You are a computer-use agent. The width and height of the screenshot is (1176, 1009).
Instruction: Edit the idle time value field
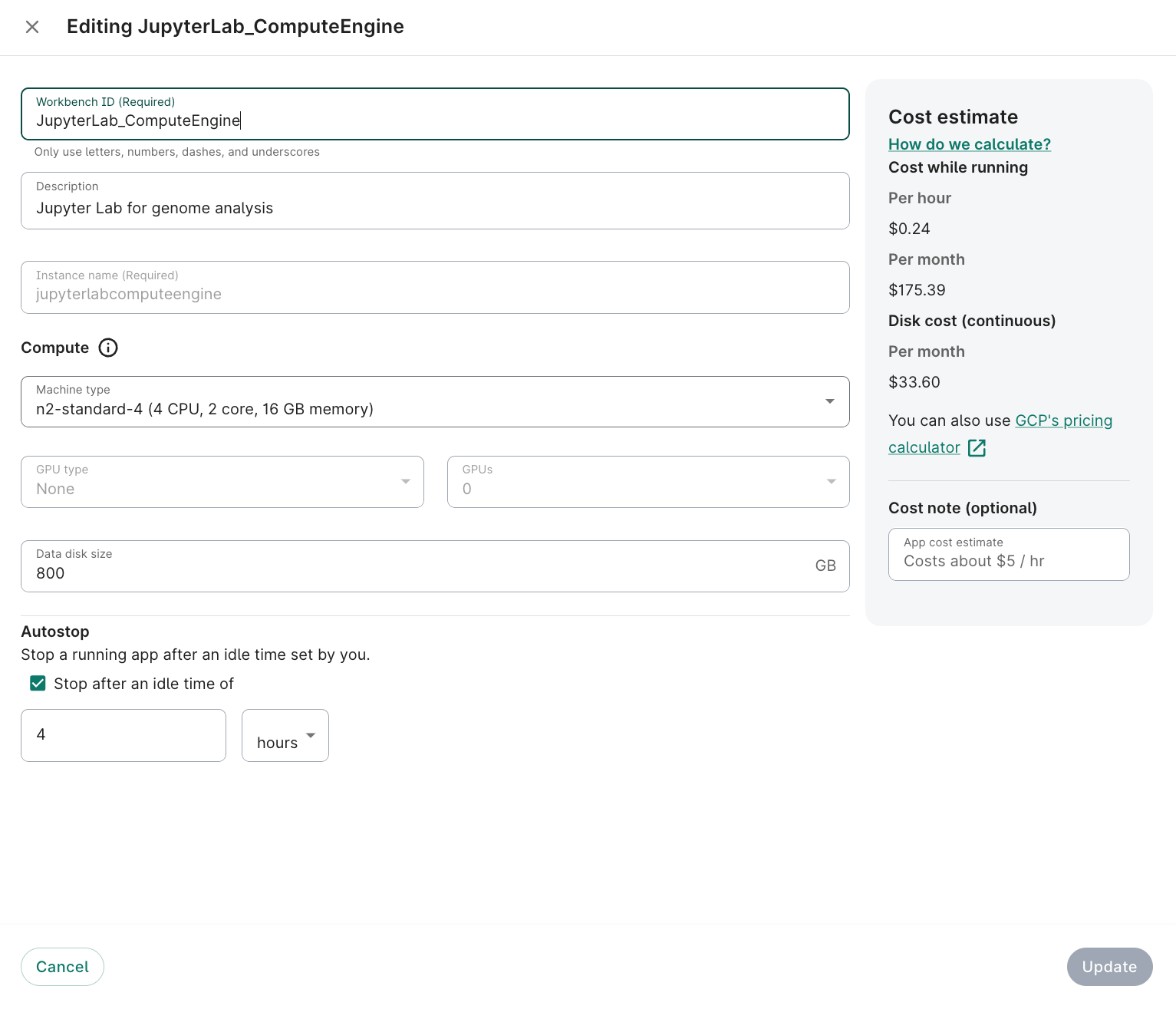(x=124, y=735)
